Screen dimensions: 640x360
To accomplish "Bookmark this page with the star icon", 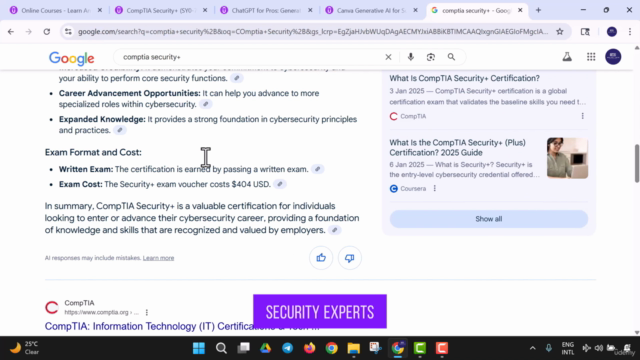I will 560,31.
